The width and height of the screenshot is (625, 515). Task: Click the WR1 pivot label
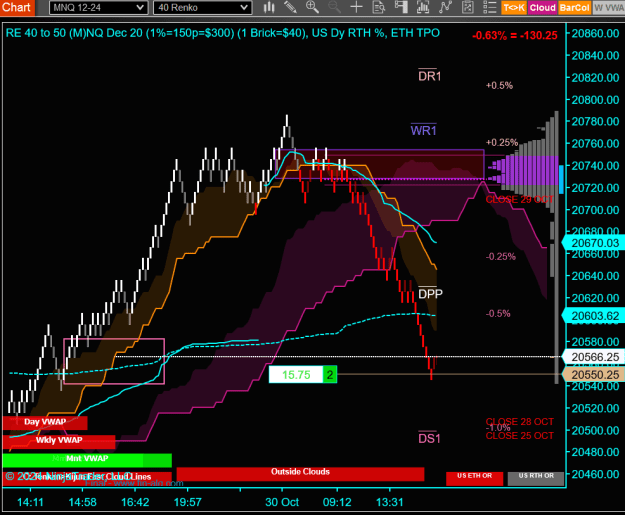423,130
